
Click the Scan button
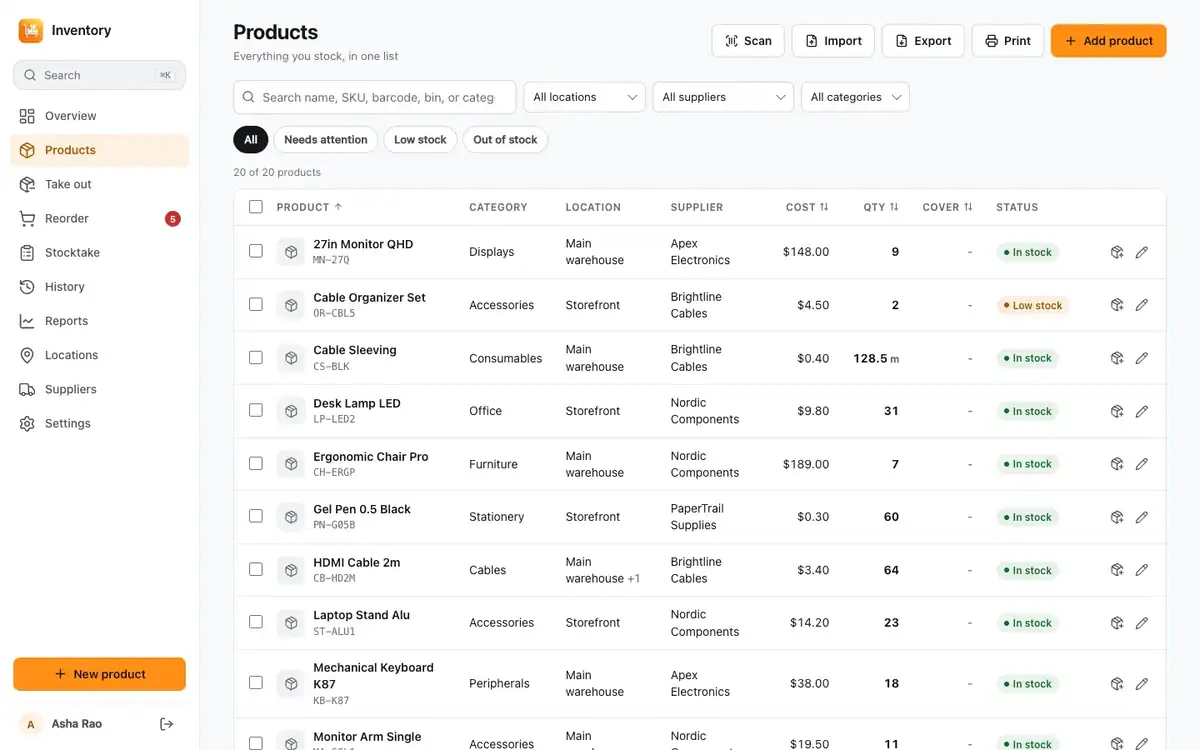(x=748, y=41)
